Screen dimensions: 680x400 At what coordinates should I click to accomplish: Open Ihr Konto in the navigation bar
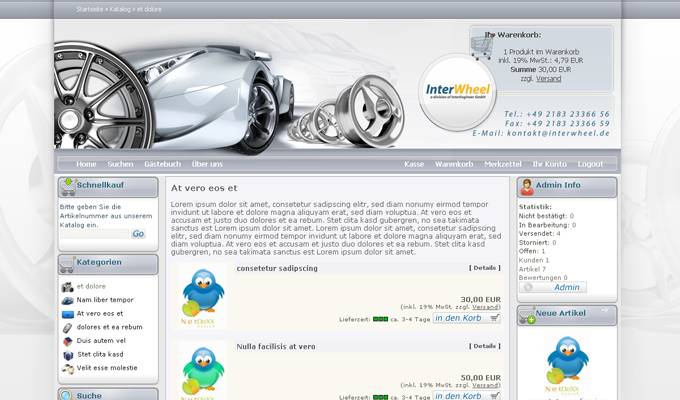click(549, 164)
